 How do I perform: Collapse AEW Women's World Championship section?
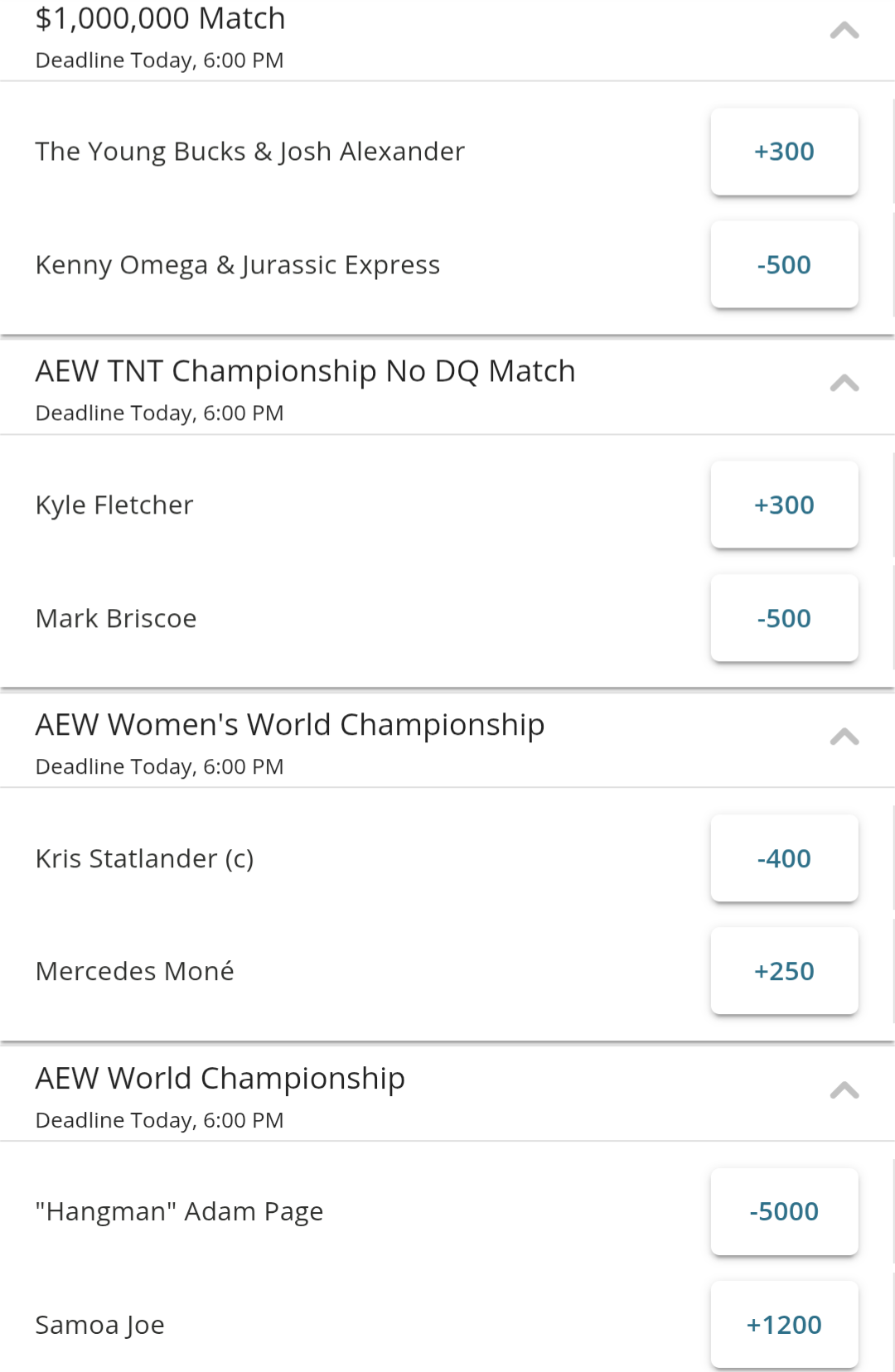844,737
